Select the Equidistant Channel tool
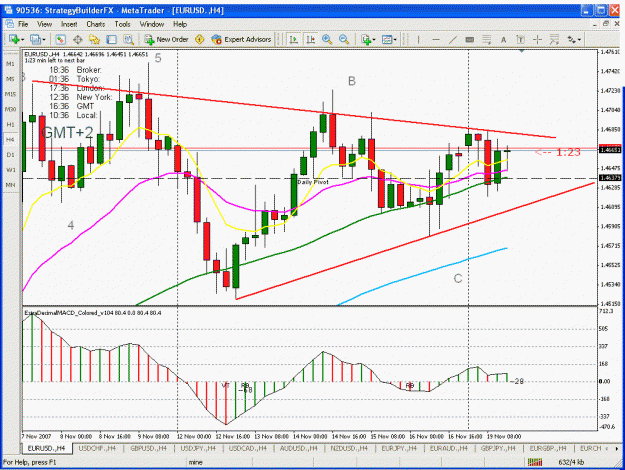The height and width of the screenshot is (470, 625). click(x=470, y=39)
